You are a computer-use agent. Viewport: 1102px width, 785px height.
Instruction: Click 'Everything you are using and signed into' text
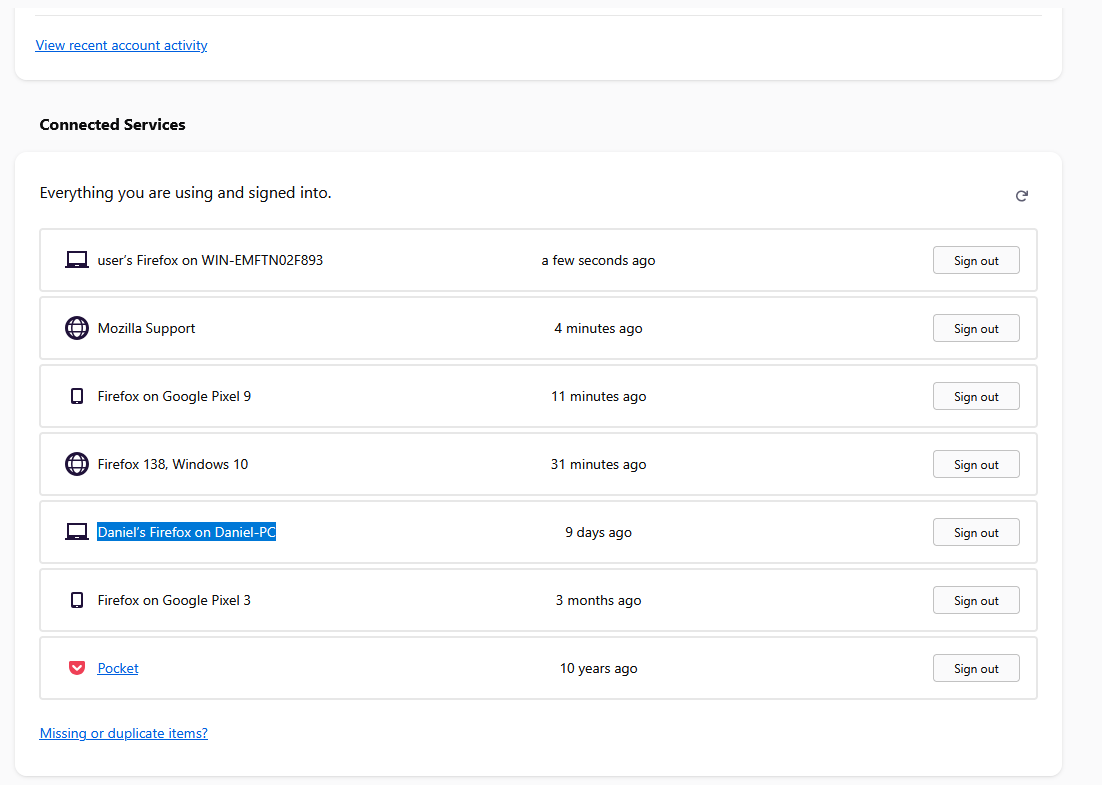186,193
